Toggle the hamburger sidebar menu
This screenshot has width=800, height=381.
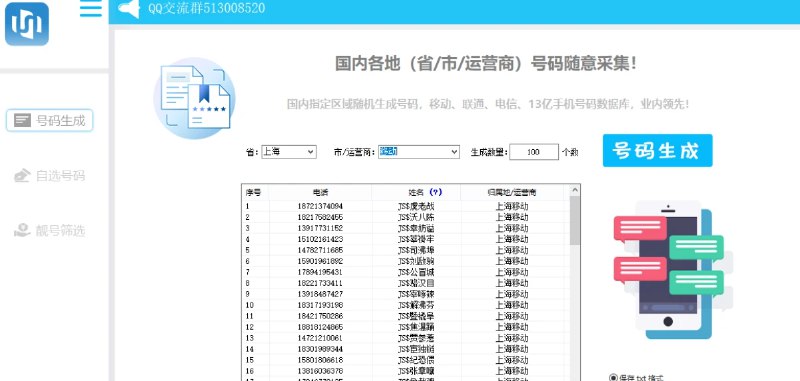click(x=91, y=9)
